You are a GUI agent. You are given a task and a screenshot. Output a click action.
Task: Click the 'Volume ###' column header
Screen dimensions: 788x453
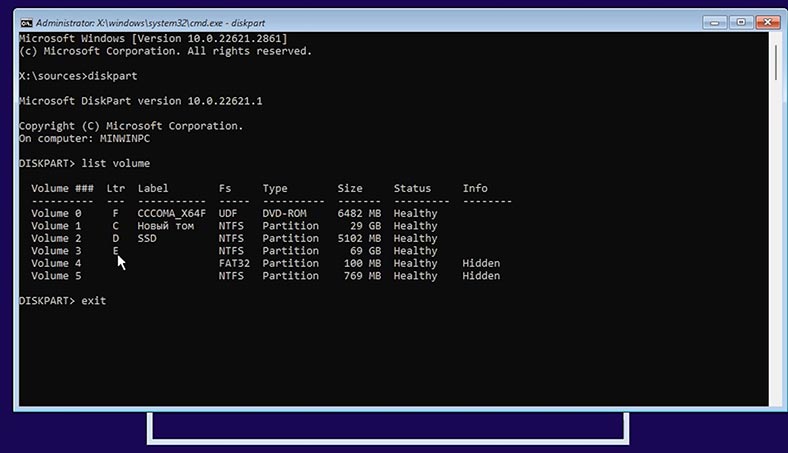coord(62,188)
